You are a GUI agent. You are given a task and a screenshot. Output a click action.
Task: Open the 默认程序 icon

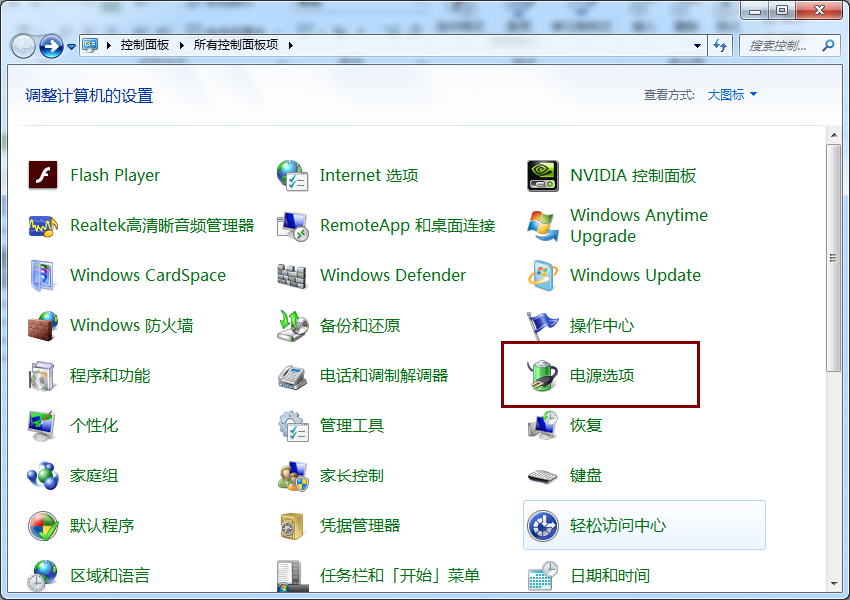(x=43, y=526)
